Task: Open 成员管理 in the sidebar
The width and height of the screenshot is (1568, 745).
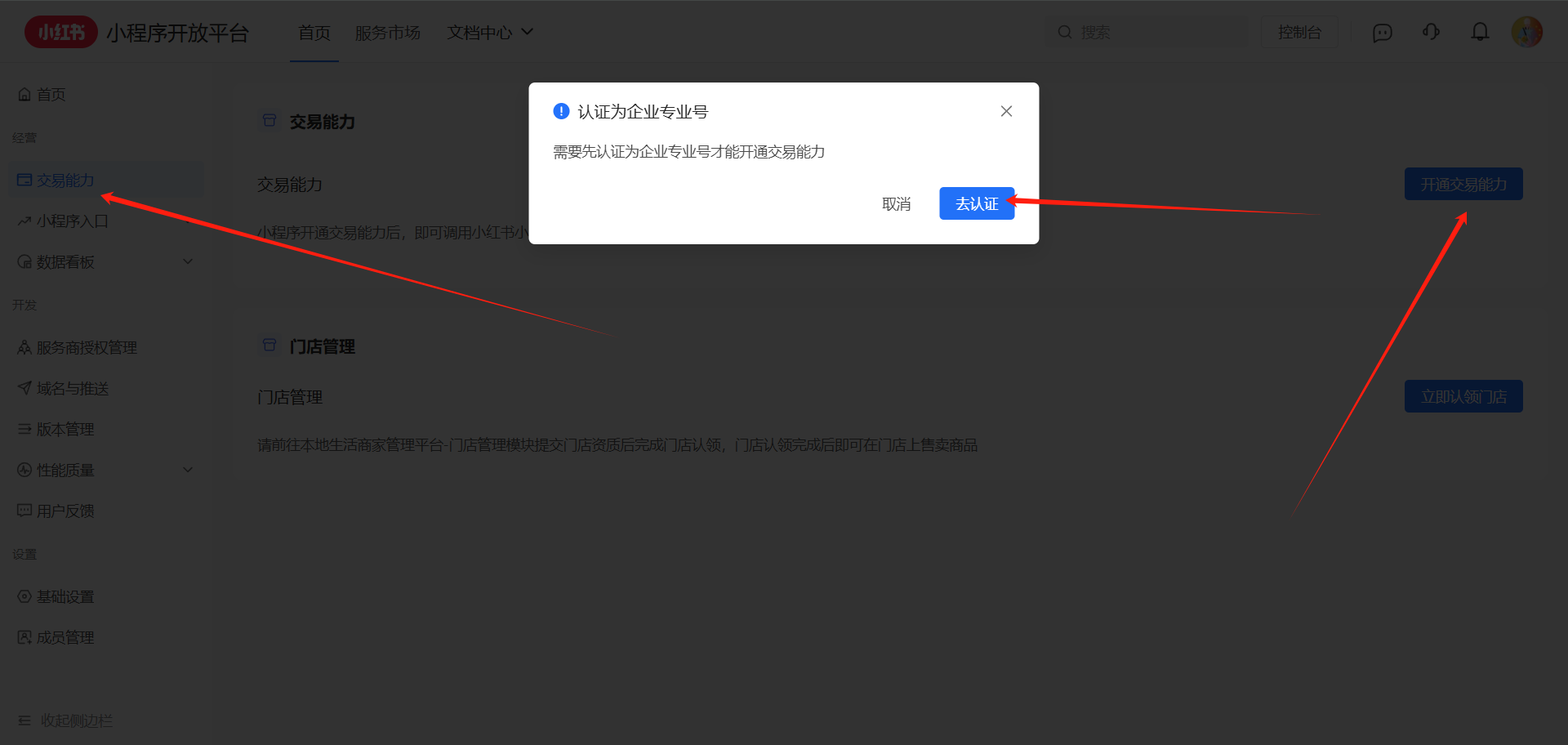Action: coord(65,638)
